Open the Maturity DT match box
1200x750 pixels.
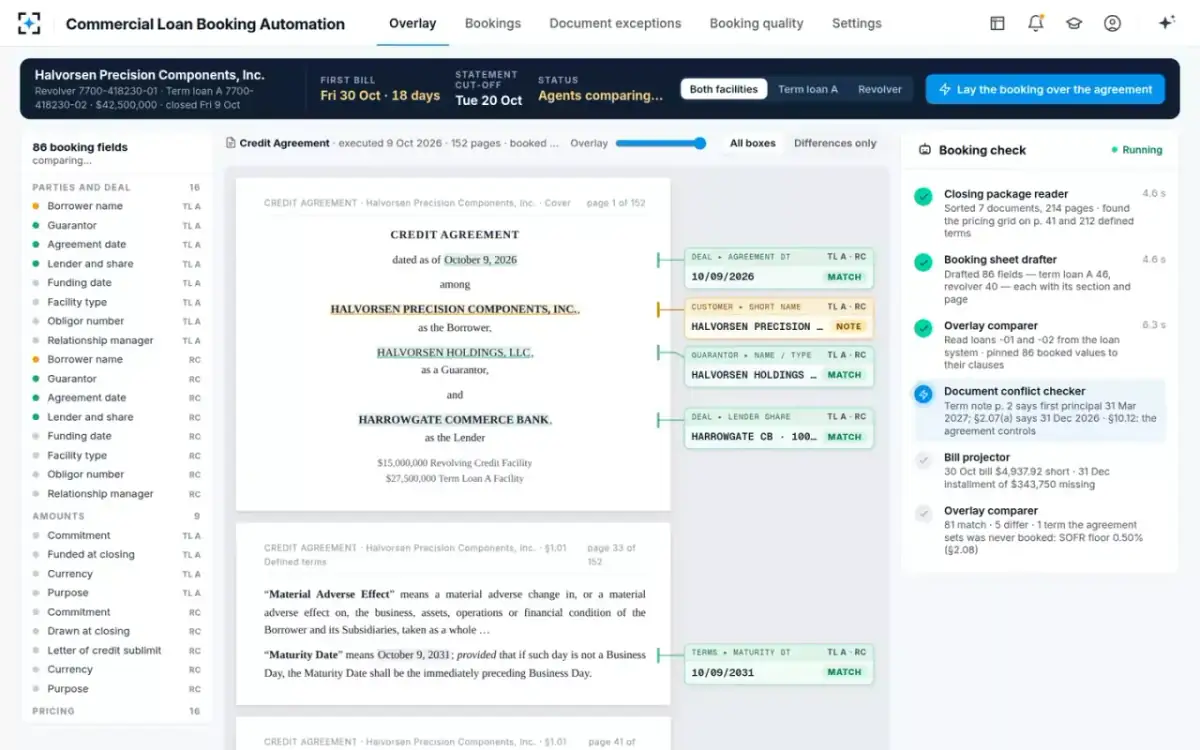(x=779, y=663)
